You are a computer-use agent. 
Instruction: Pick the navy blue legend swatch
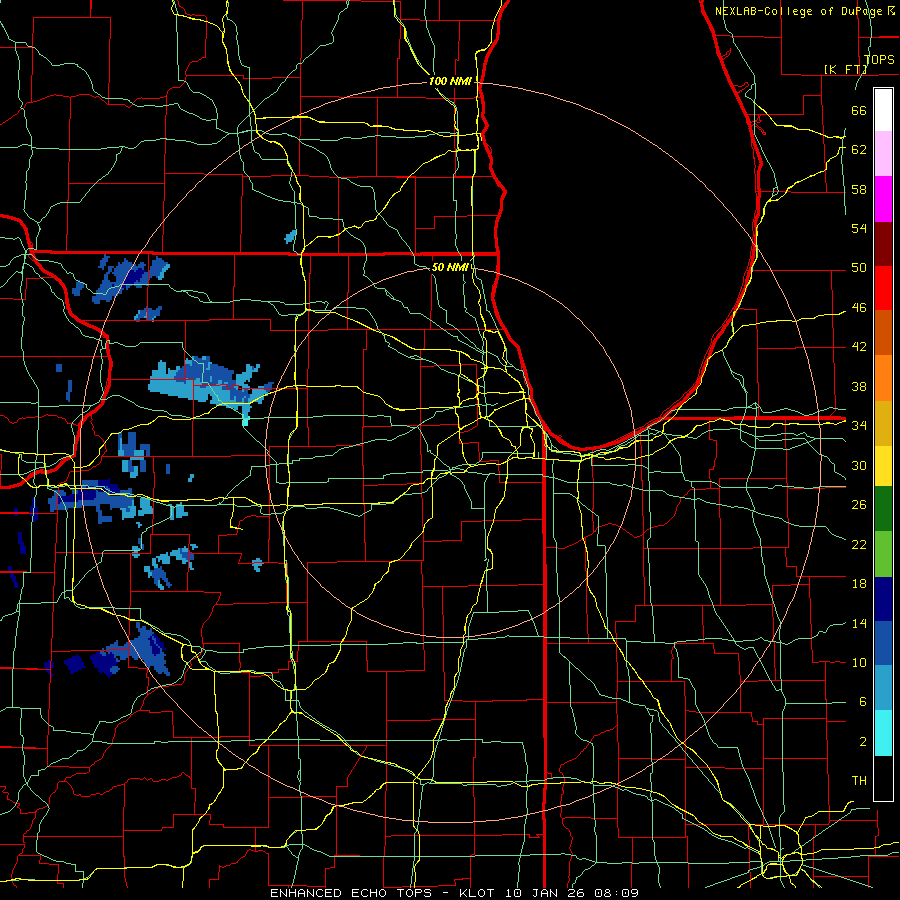(x=883, y=599)
